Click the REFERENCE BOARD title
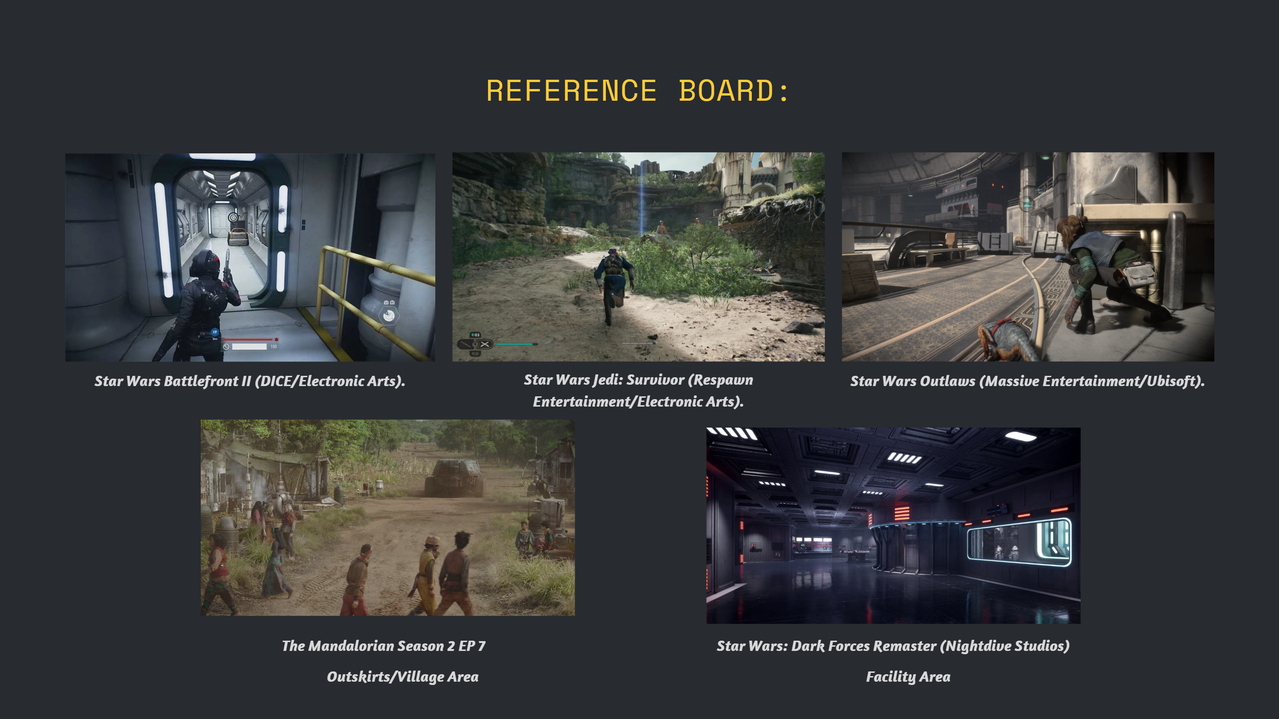The height and width of the screenshot is (719, 1279). coord(638,91)
